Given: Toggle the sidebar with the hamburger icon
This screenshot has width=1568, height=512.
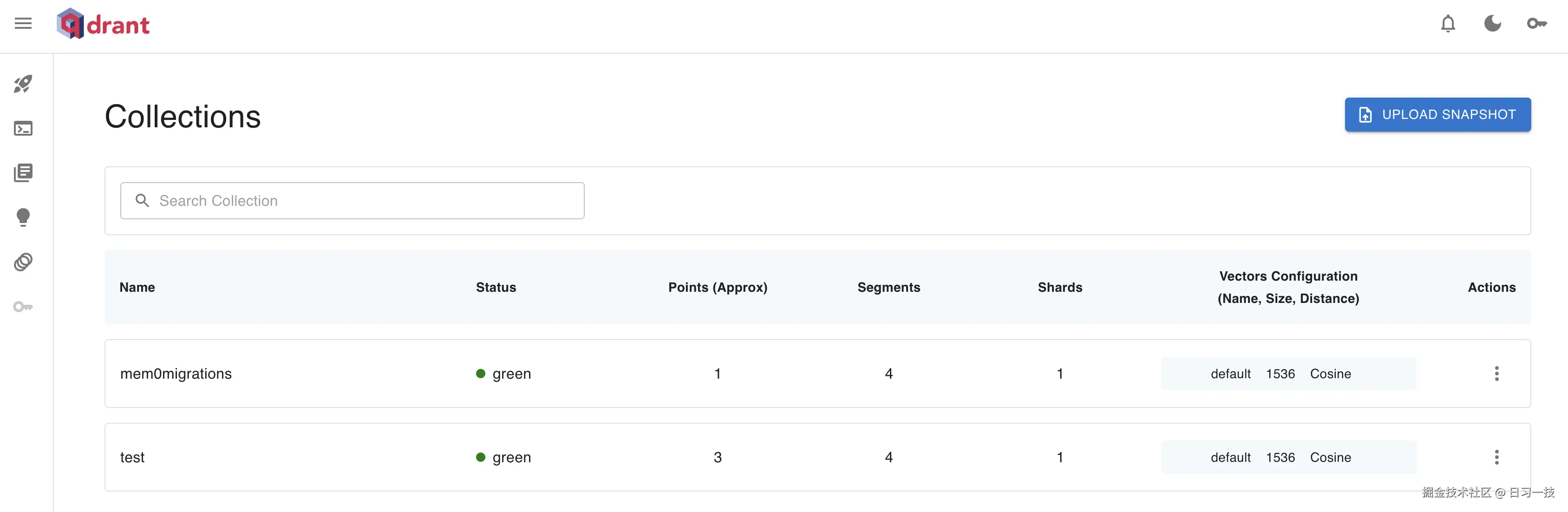Looking at the screenshot, I should tap(23, 23).
